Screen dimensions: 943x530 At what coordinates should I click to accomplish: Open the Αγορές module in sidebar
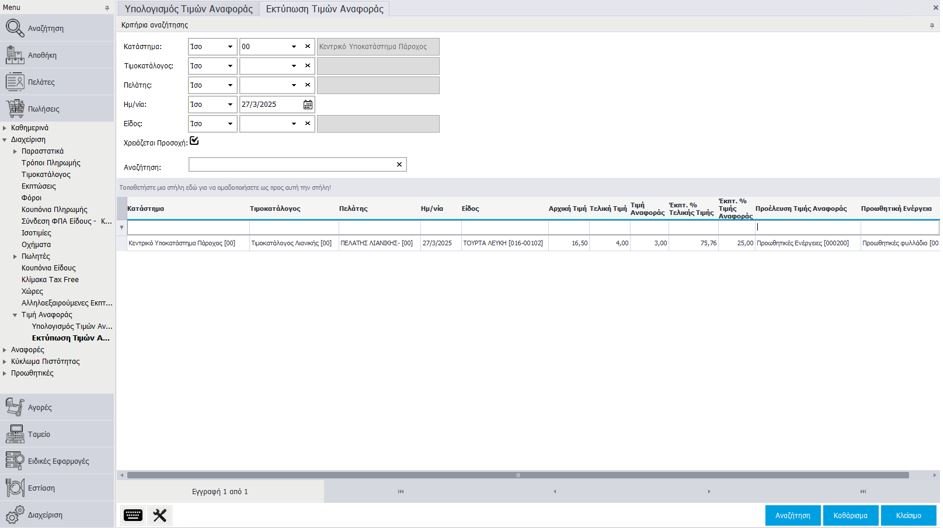coord(40,407)
